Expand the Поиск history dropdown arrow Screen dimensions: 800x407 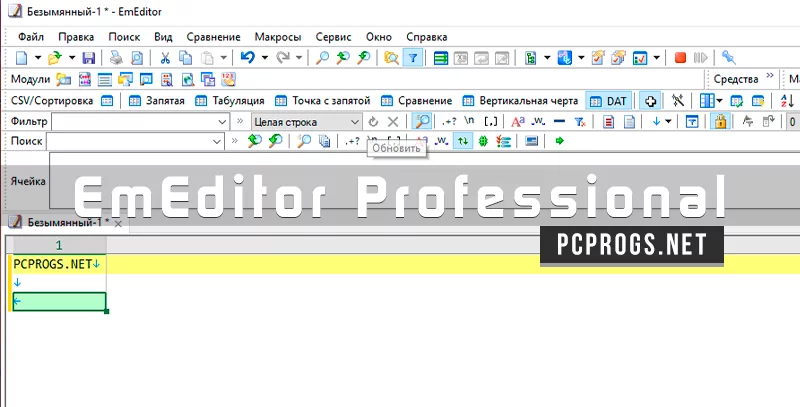(218, 141)
